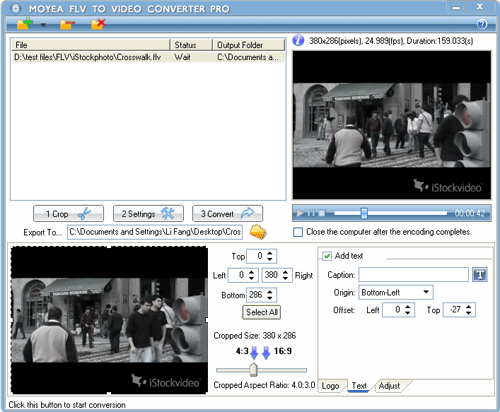Viewport: 500px width, 412px height.
Task: Click the Caption text field
Action: [414, 275]
